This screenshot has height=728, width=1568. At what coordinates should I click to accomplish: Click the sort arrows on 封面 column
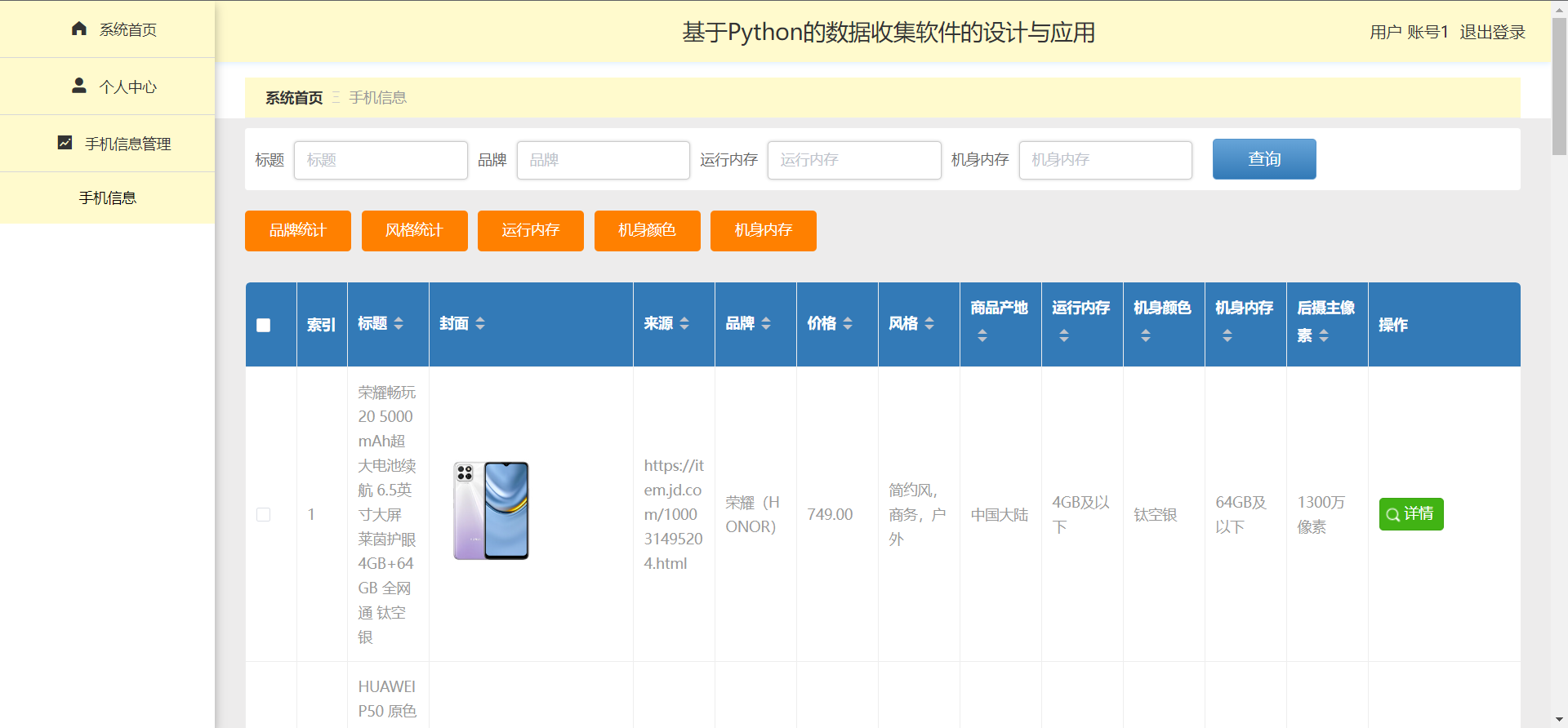pos(480,323)
